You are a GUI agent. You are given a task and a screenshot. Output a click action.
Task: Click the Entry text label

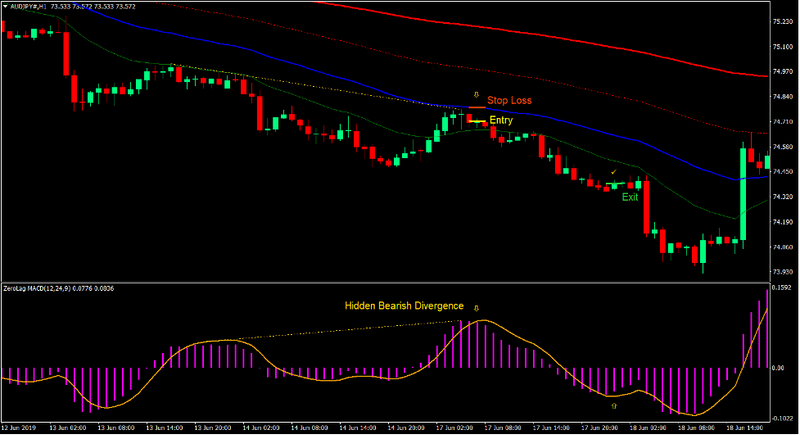501,121
